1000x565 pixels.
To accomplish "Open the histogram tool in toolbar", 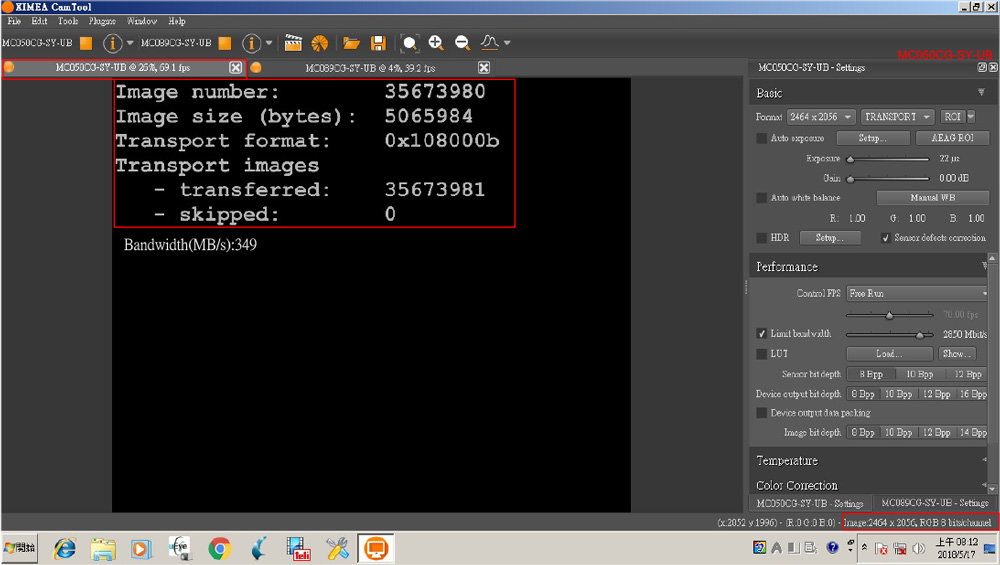I will (x=490, y=43).
